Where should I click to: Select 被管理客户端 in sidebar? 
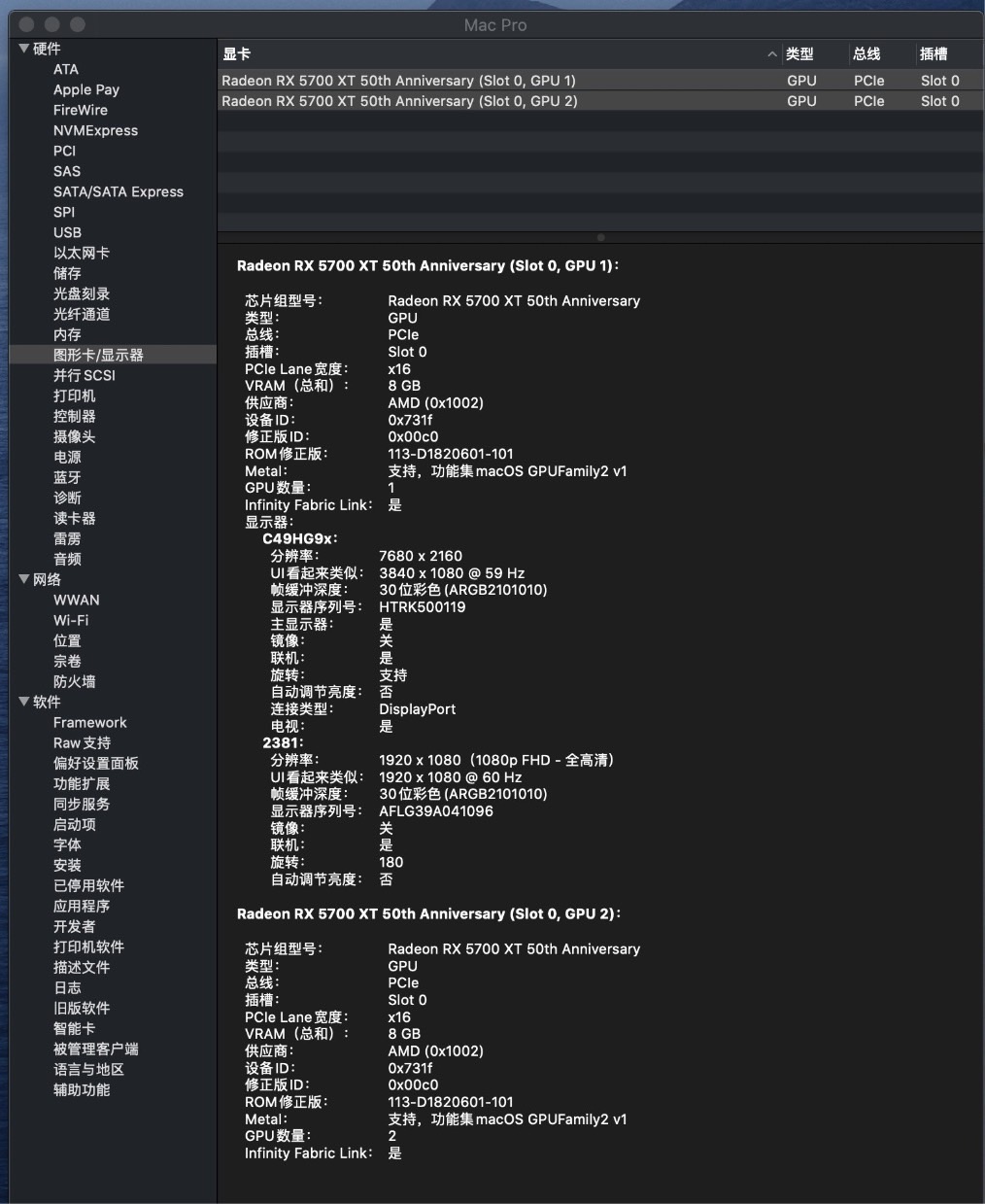96,1049
